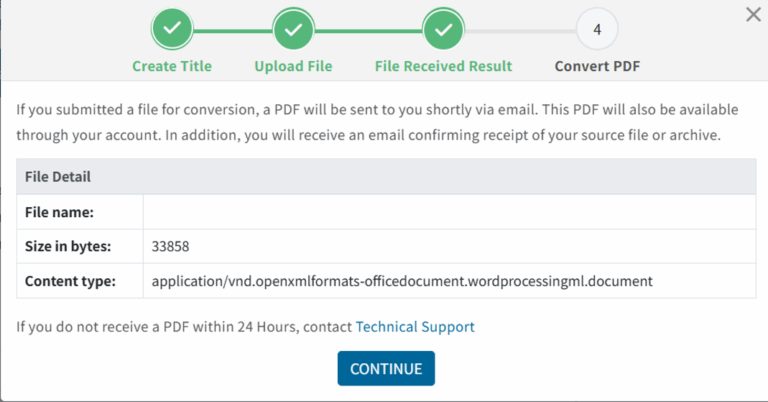Open the File Received Result step label

pyautogui.click(x=443, y=66)
